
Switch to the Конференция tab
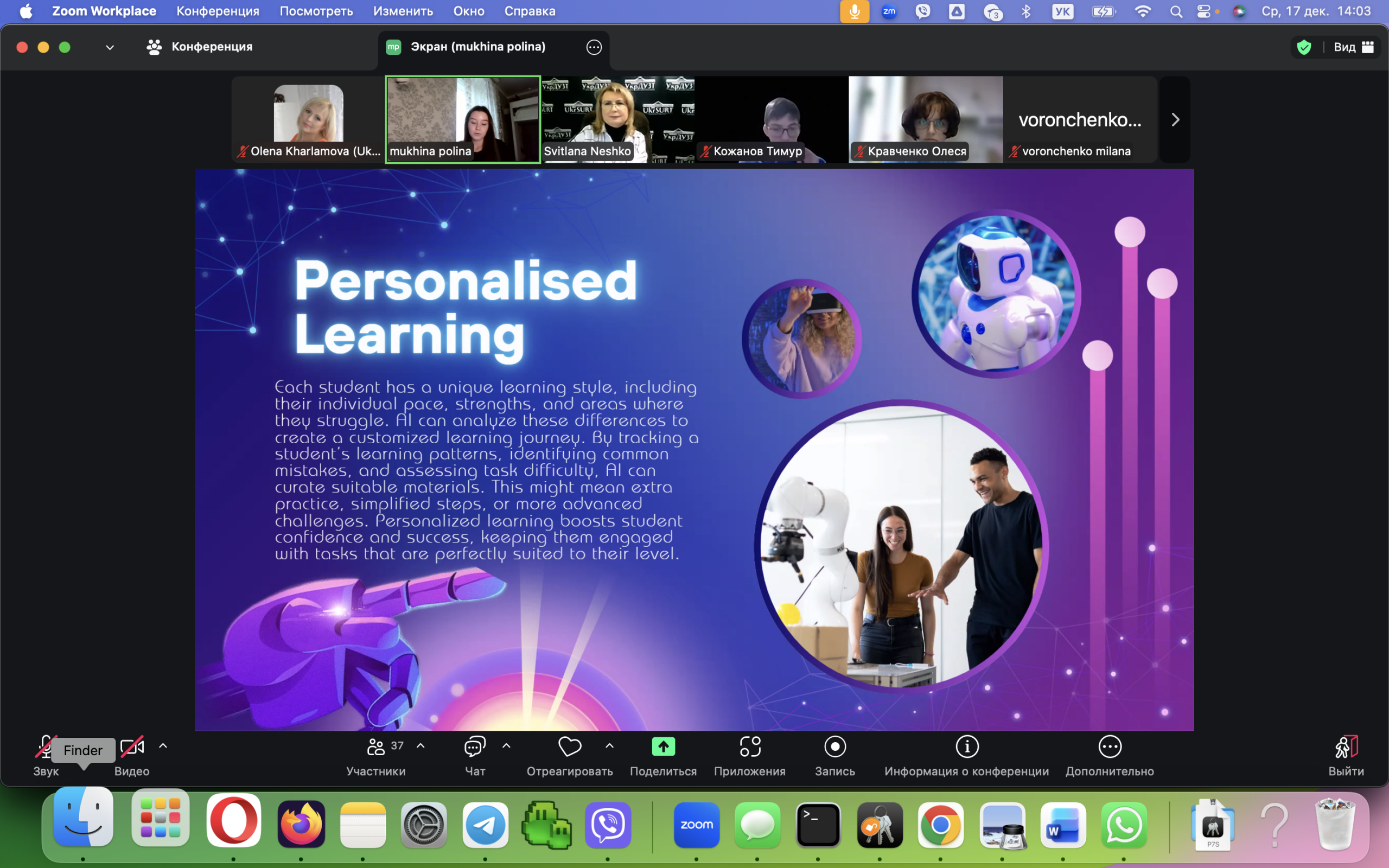[x=200, y=47]
